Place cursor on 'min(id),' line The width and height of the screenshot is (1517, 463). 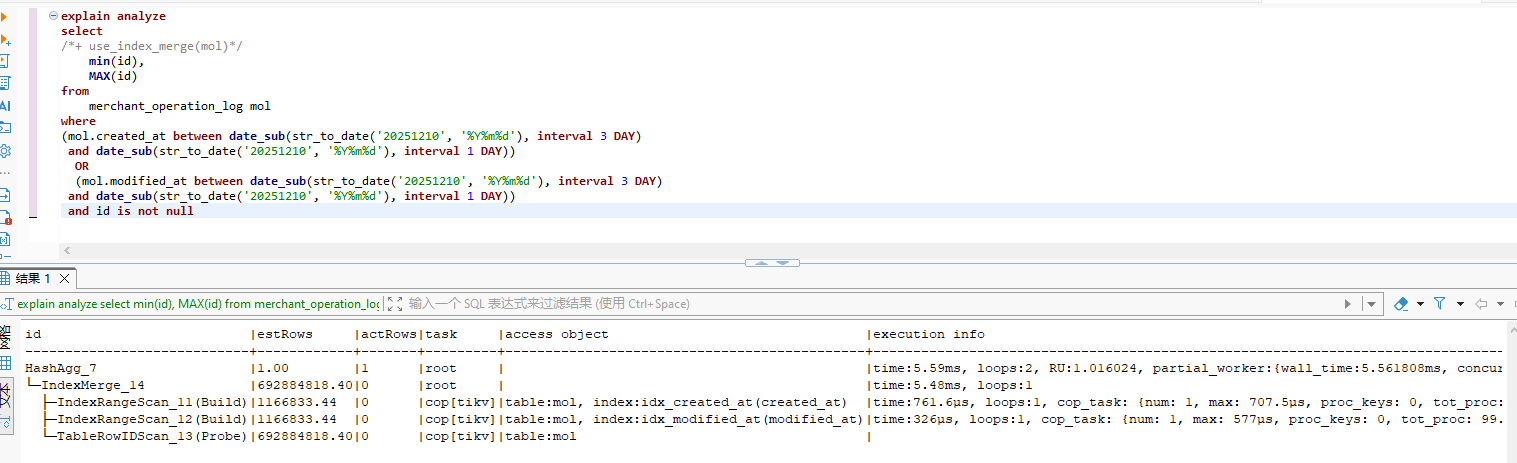116,61
